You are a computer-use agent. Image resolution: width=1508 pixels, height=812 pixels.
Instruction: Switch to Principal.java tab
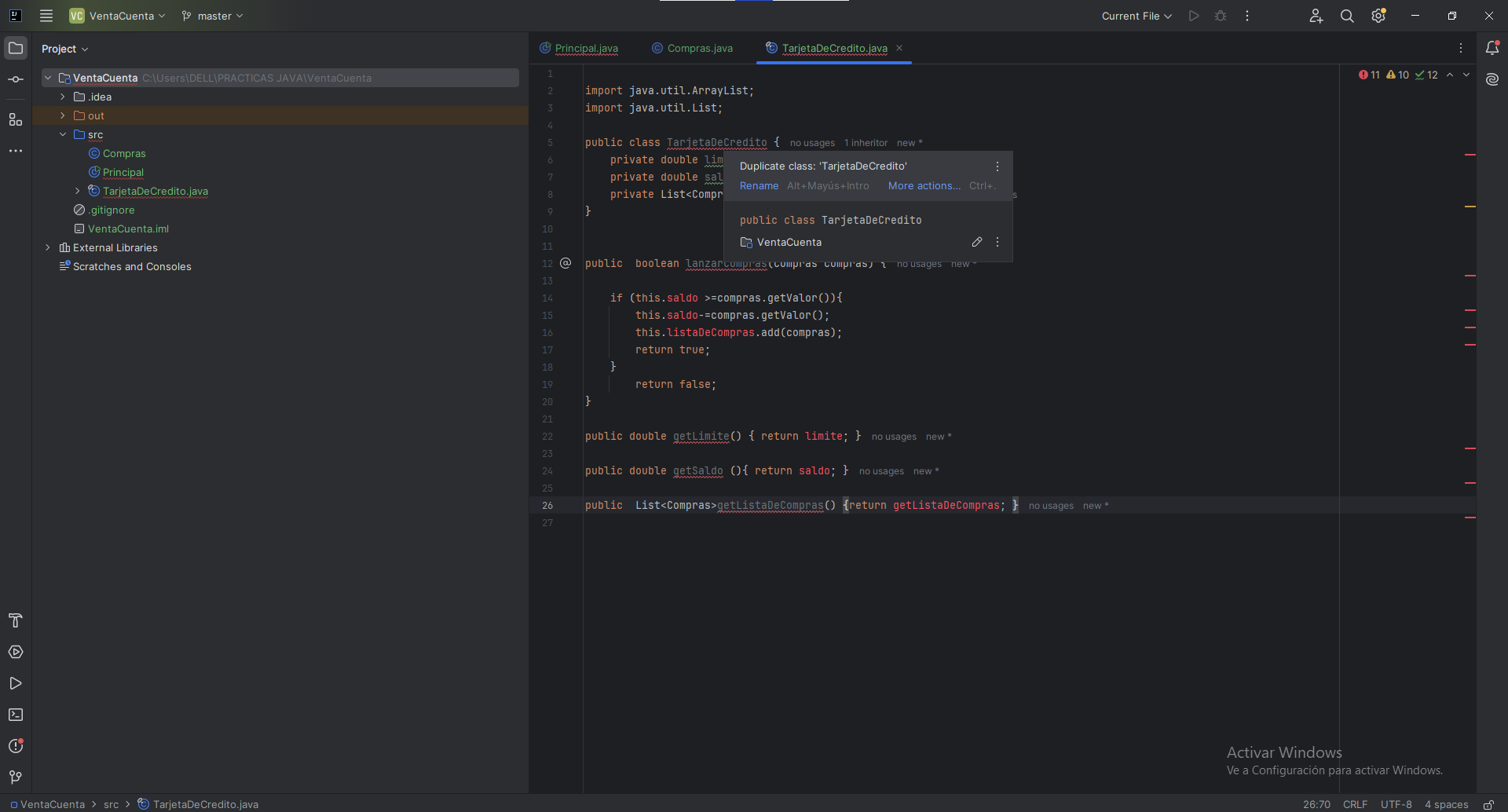tap(579, 48)
